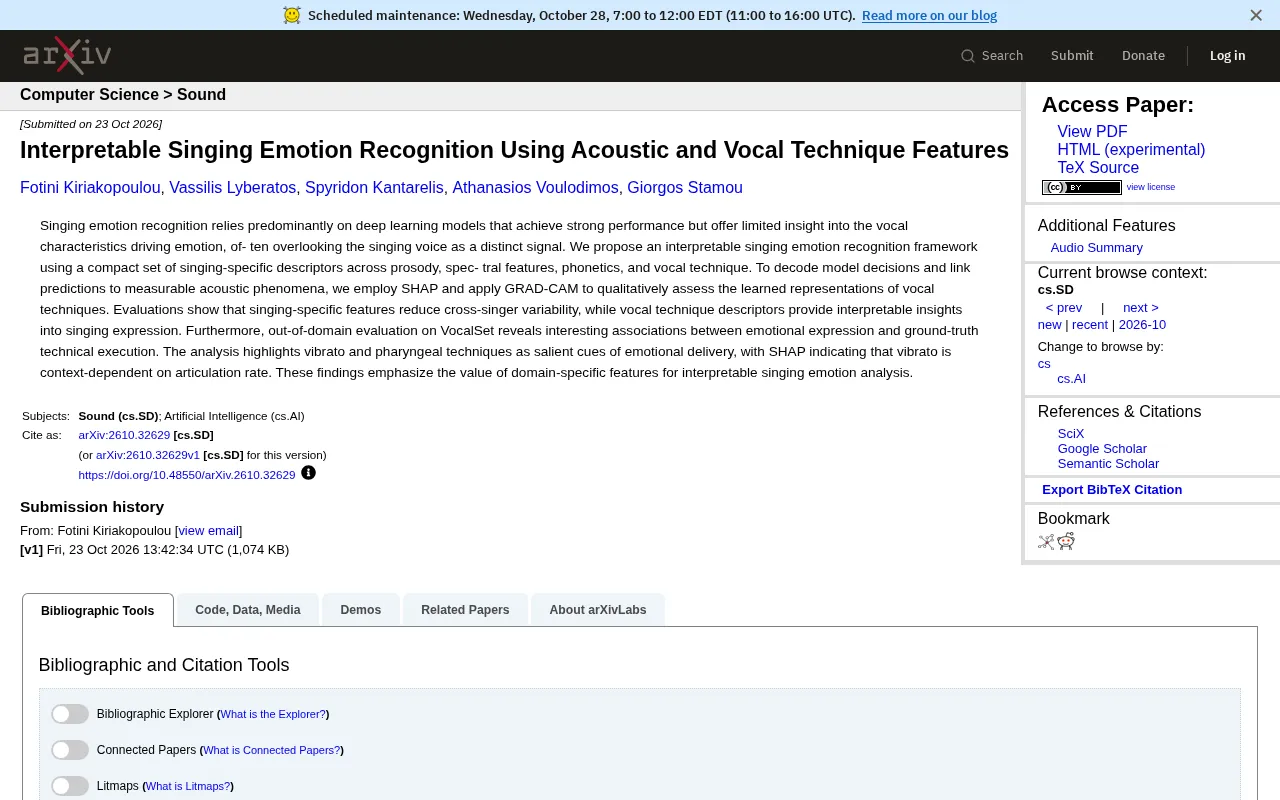Click Read more on our blog
1280x800 pixels.
pos(929,15)
